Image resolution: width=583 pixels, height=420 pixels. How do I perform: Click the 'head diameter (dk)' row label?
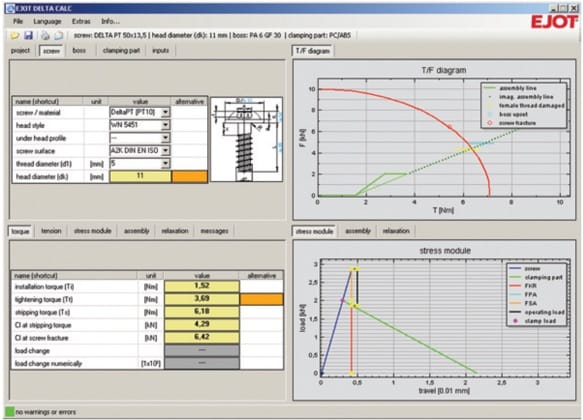pyautogui.click(x=42, y=177)
